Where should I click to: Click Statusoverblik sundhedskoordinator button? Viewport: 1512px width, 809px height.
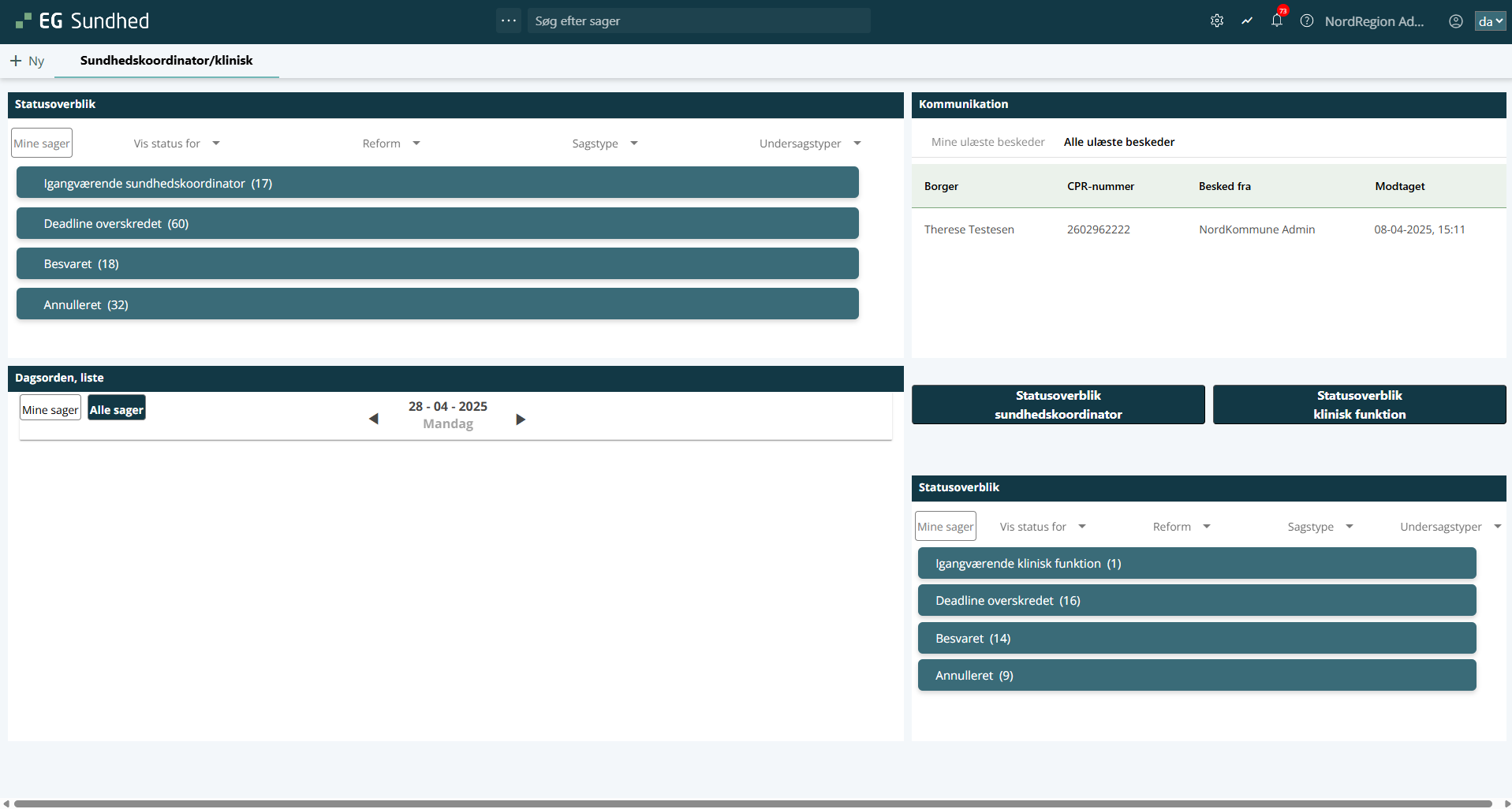[x=1058, y=404]
